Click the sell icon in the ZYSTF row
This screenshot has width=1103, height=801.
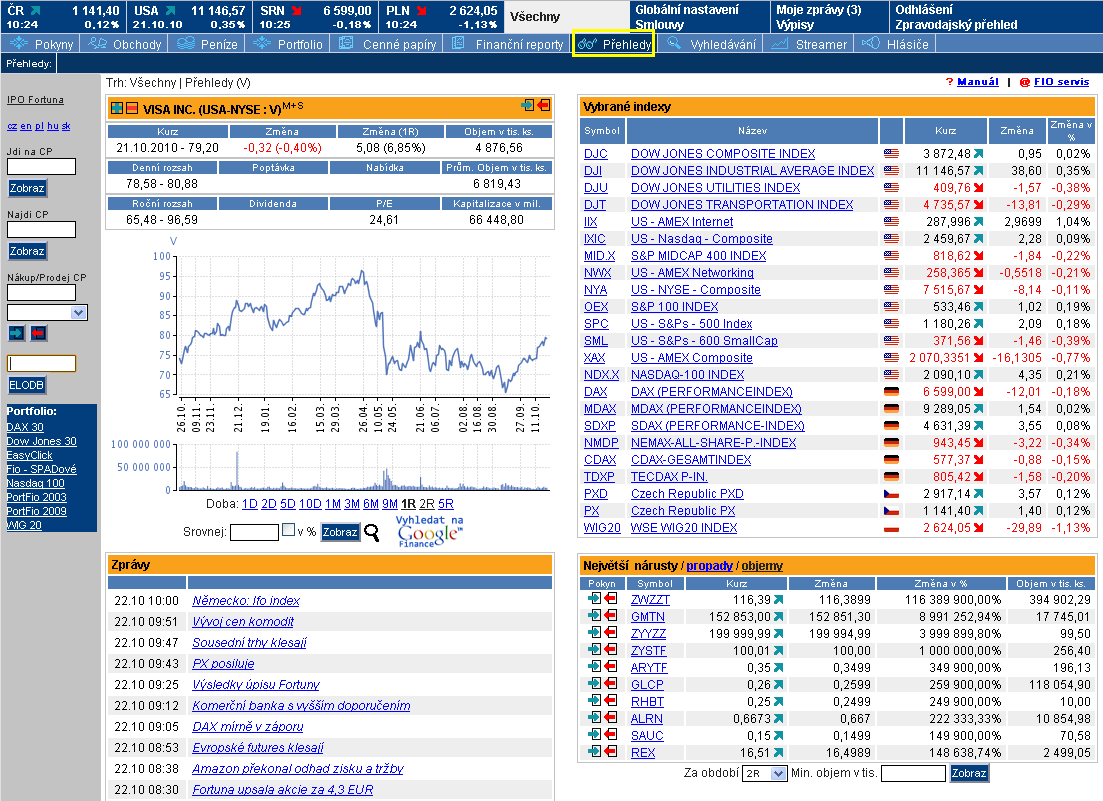click(x=611, y=650)
